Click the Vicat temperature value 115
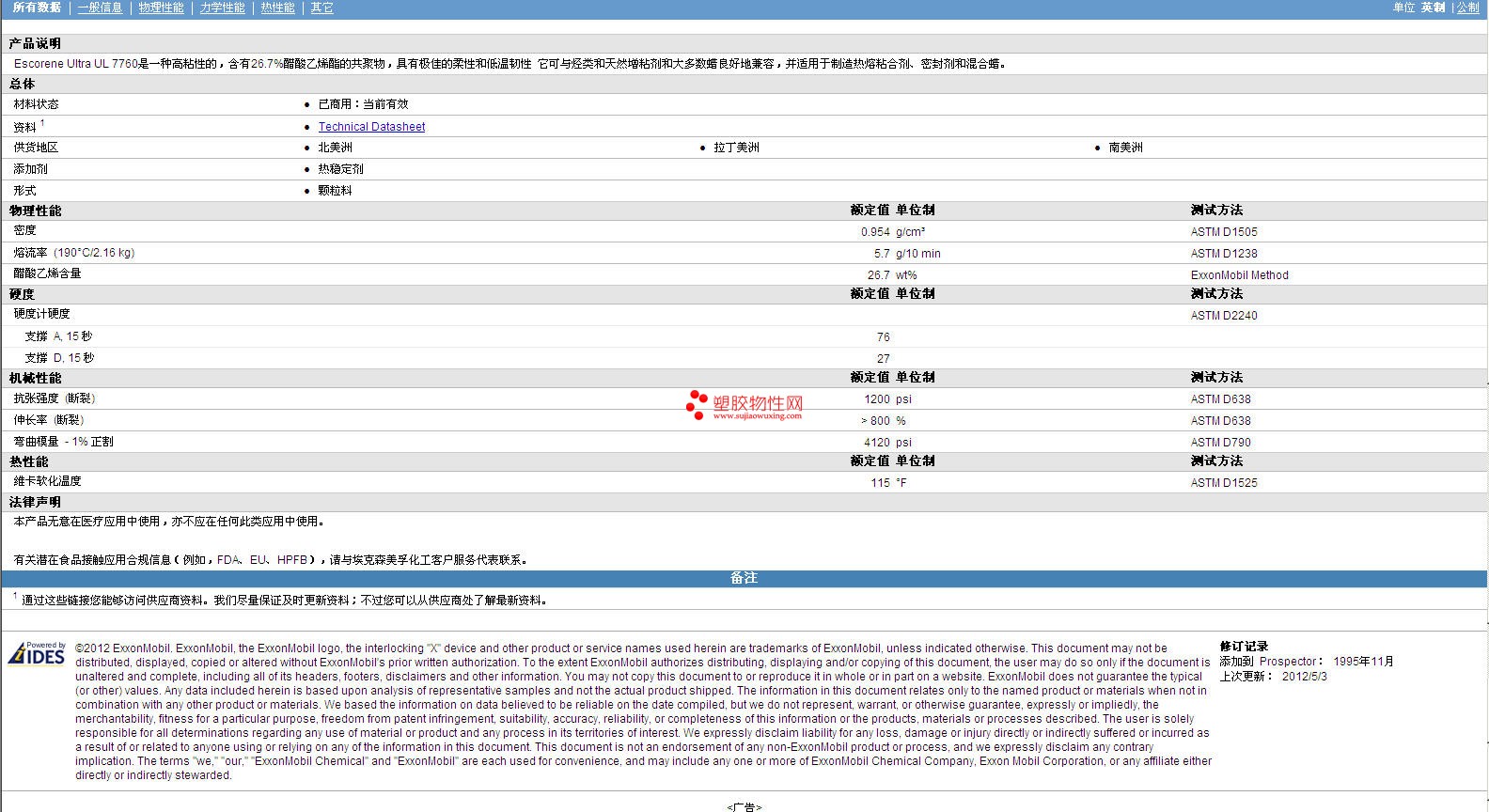1489x812 pixels. point(880,483)
